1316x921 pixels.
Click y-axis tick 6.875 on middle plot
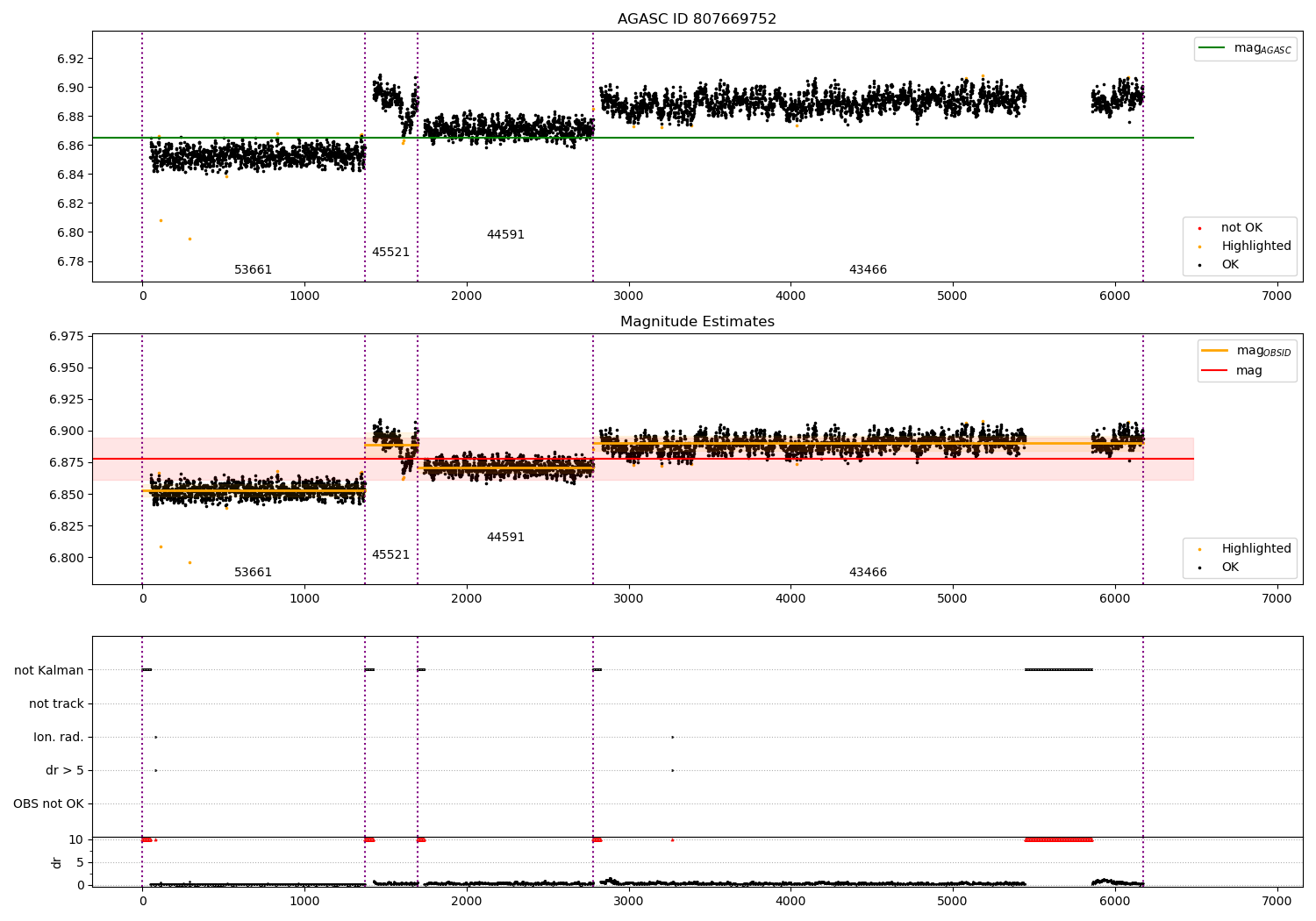[67, 462]
